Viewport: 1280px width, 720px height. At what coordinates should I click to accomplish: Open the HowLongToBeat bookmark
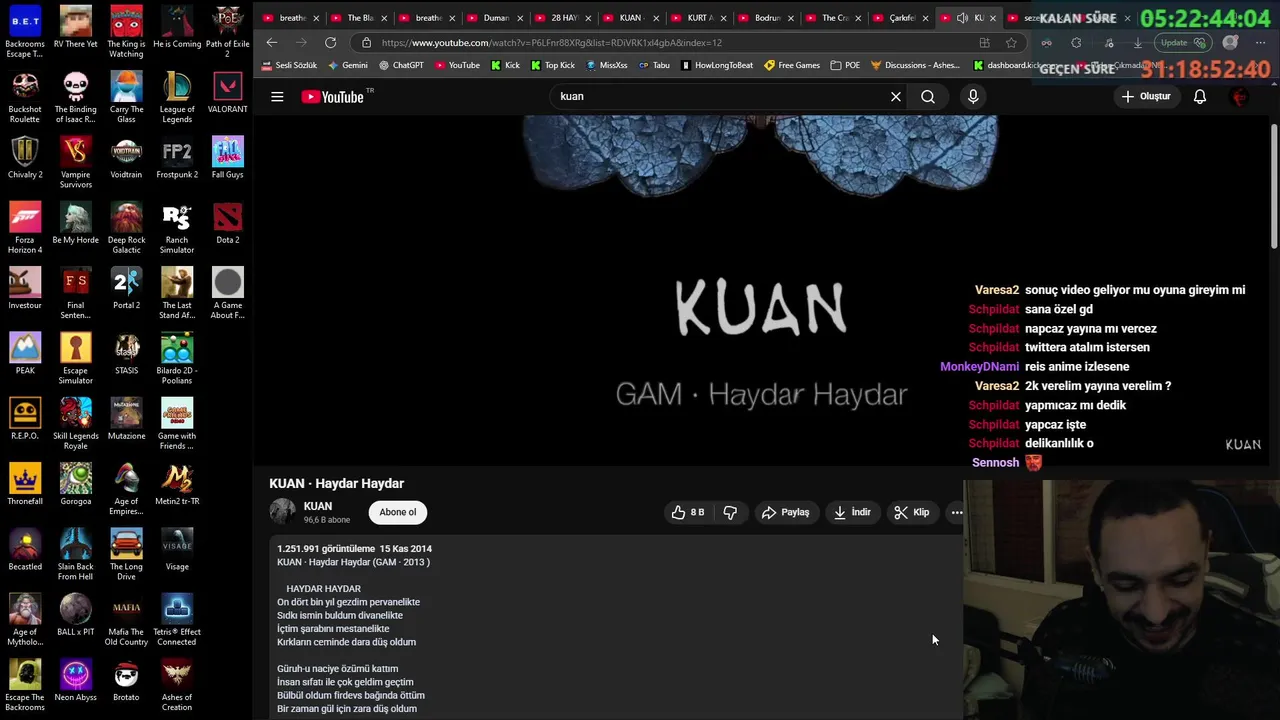click(716, 65)
